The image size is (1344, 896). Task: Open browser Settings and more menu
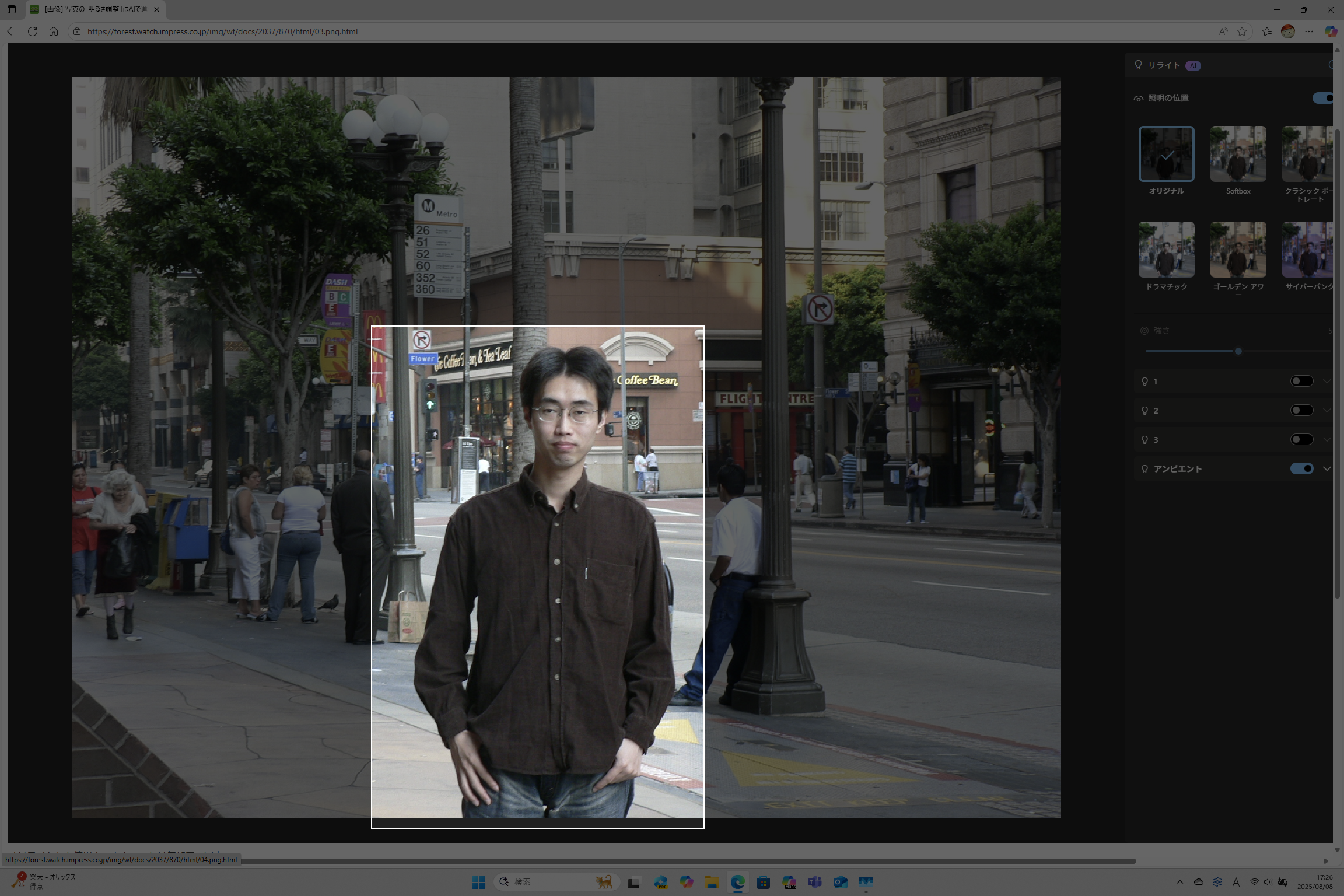pos(1309,32)
